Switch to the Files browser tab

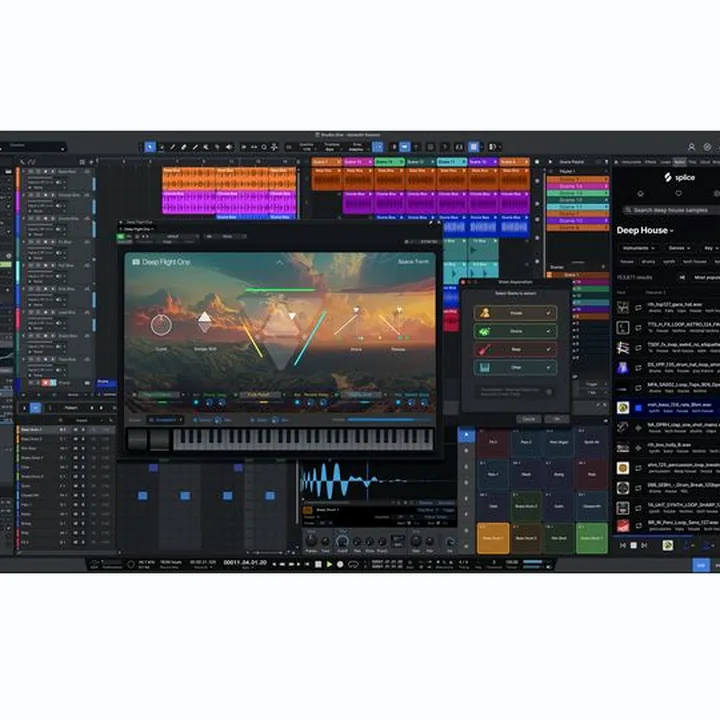pos(692,162)
